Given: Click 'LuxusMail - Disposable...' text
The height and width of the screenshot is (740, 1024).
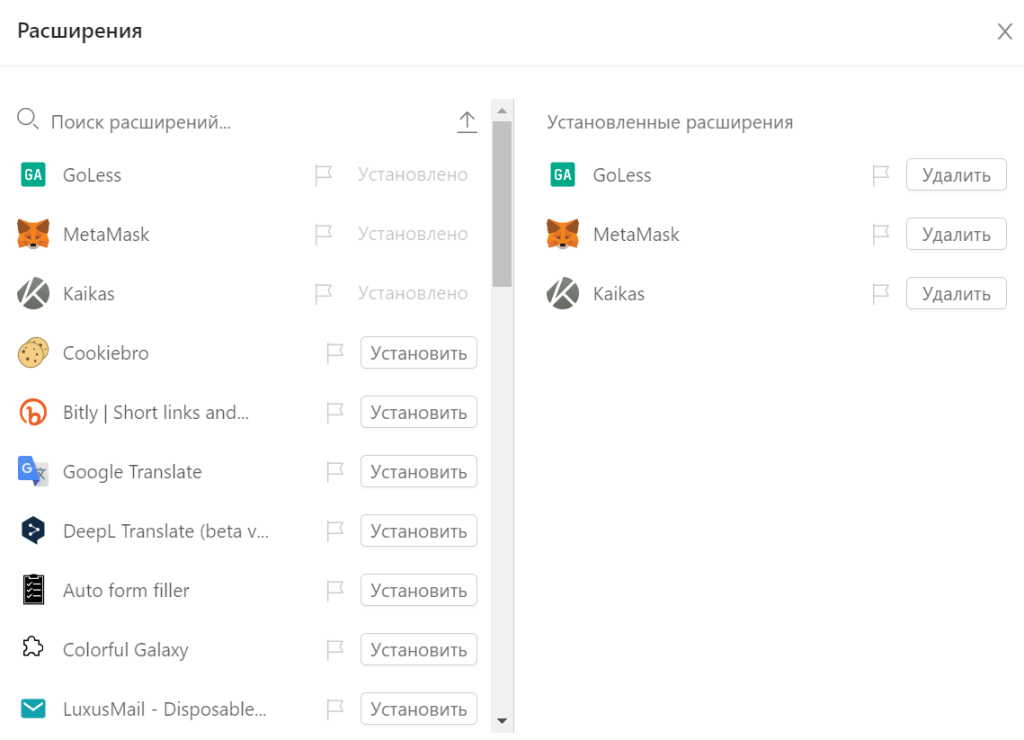Looking at the screenshot, I should [x=165, y=709].
